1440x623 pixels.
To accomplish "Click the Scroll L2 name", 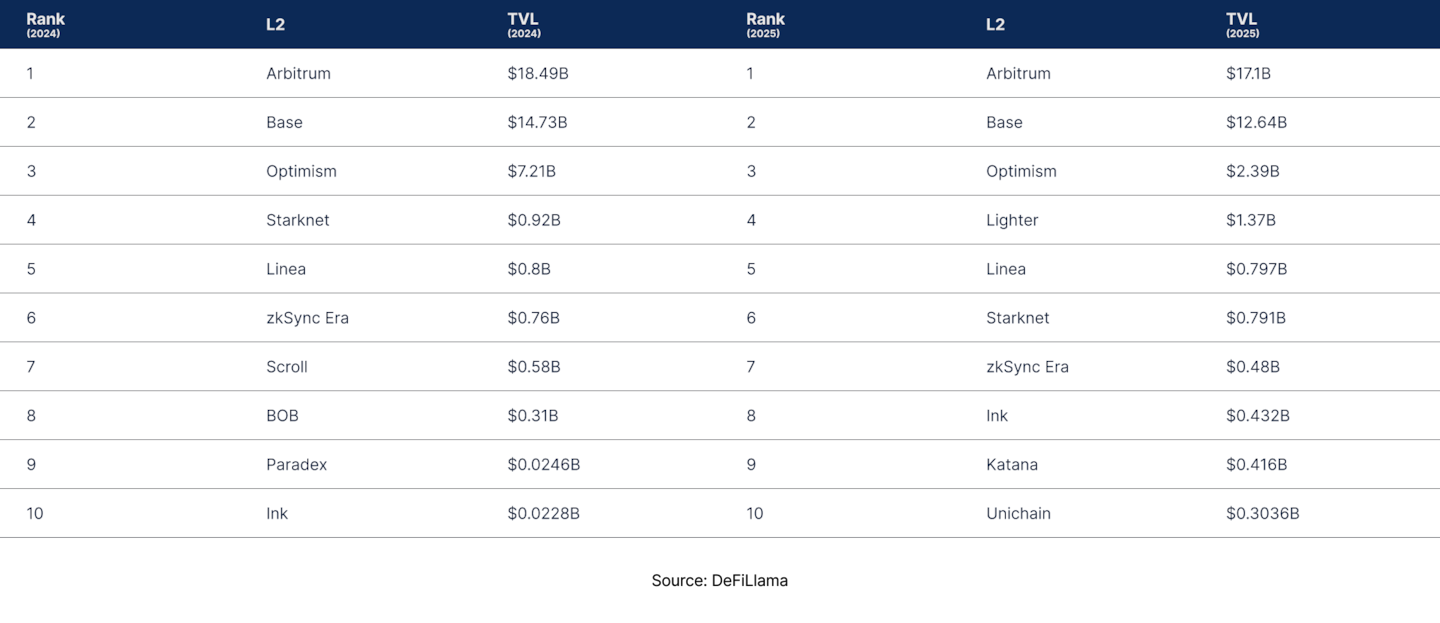I will click(287, 367).
